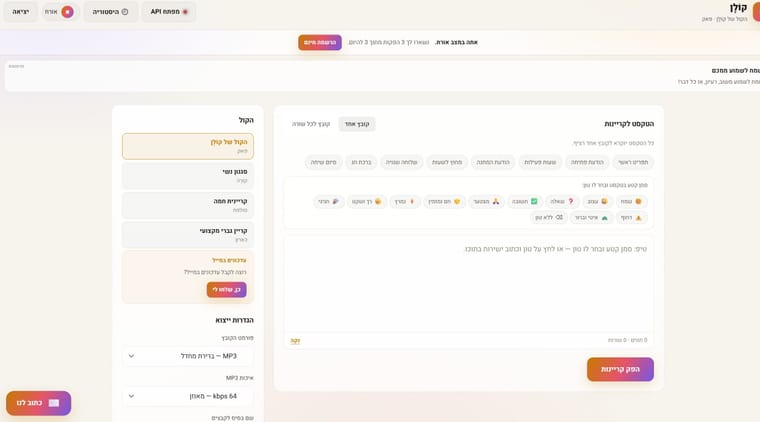Open History with the clock icon (היסטוריה)
This screenshot has width=760, height=422.
[x=111, y=12]
